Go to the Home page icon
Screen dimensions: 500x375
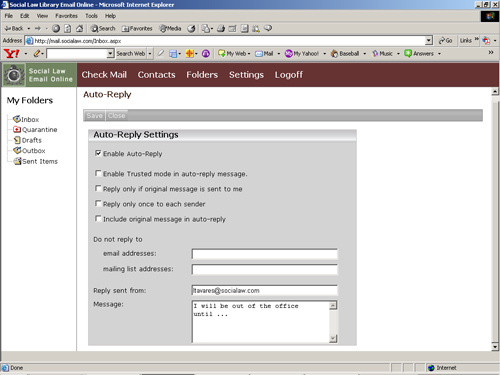[x=79, y=29]
